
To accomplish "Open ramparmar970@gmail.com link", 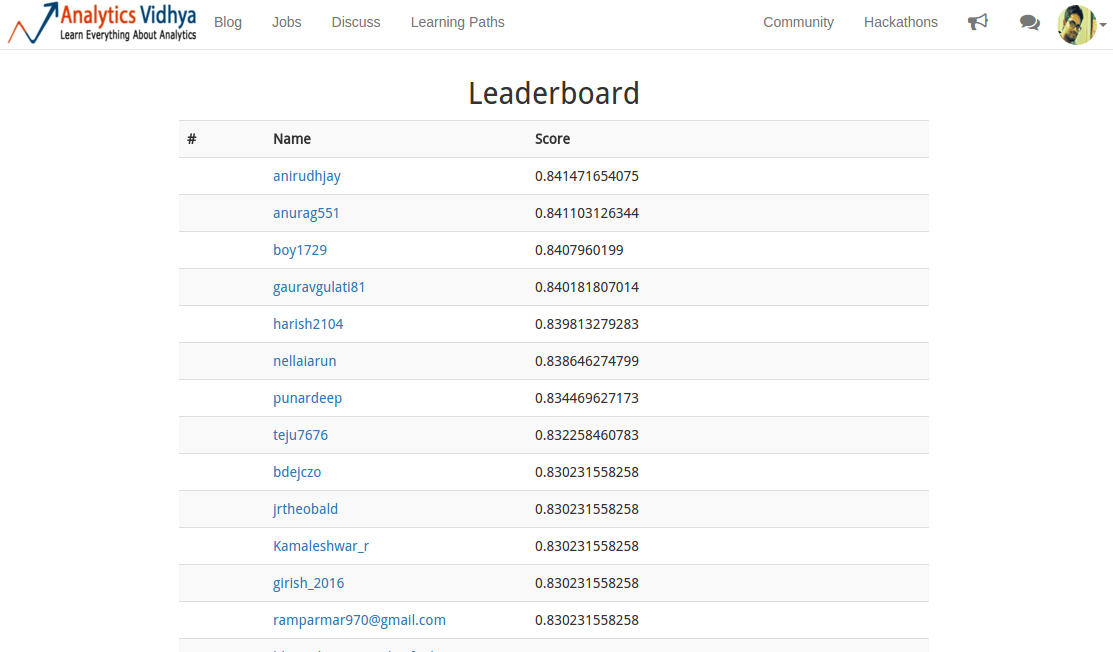I will pyautogui.click(x=359, y=619).
